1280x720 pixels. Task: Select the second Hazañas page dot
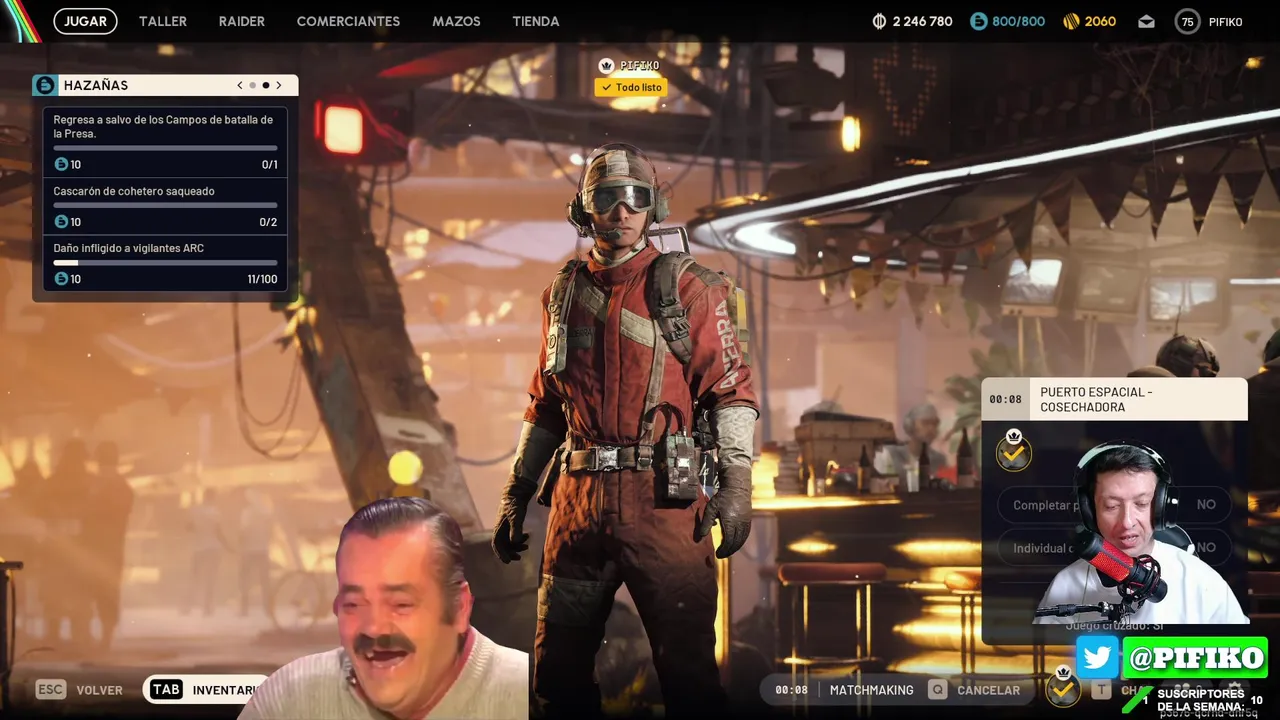pos(266,85)
